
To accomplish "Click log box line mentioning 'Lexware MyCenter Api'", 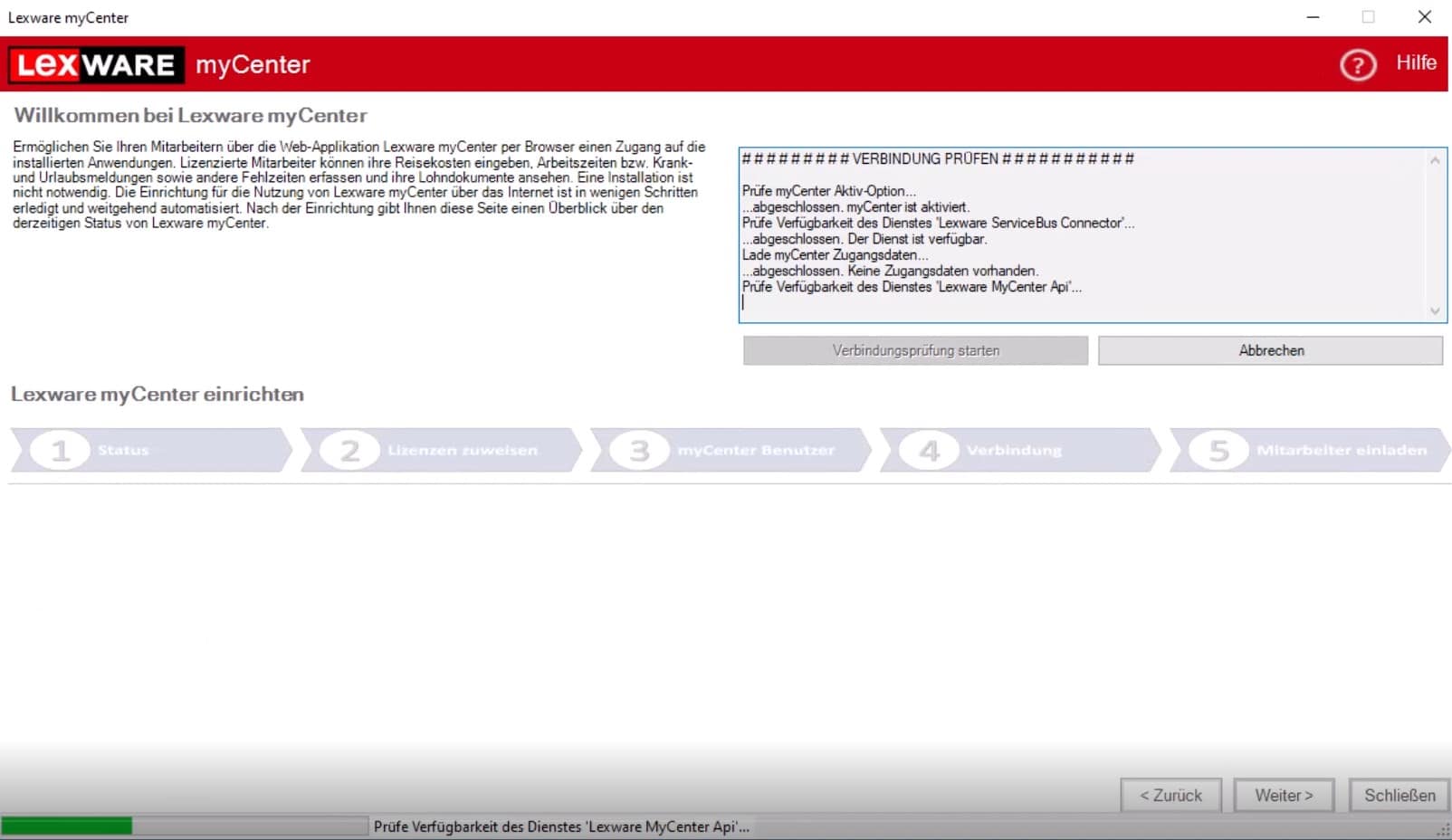I will click(x=912, y=287).
